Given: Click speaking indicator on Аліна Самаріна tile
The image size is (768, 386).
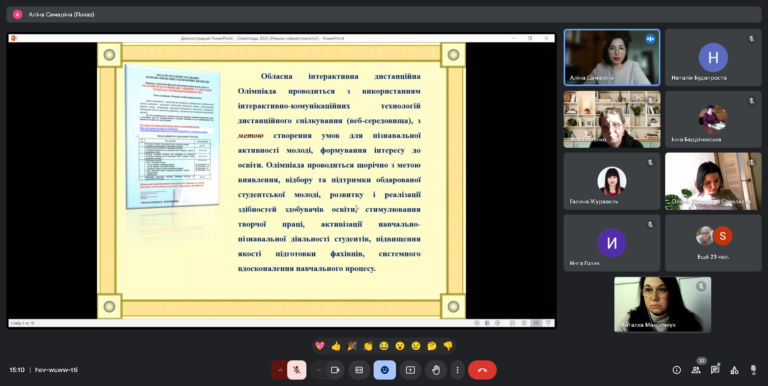Looking at the screenshot, I should tap(650, 39).
